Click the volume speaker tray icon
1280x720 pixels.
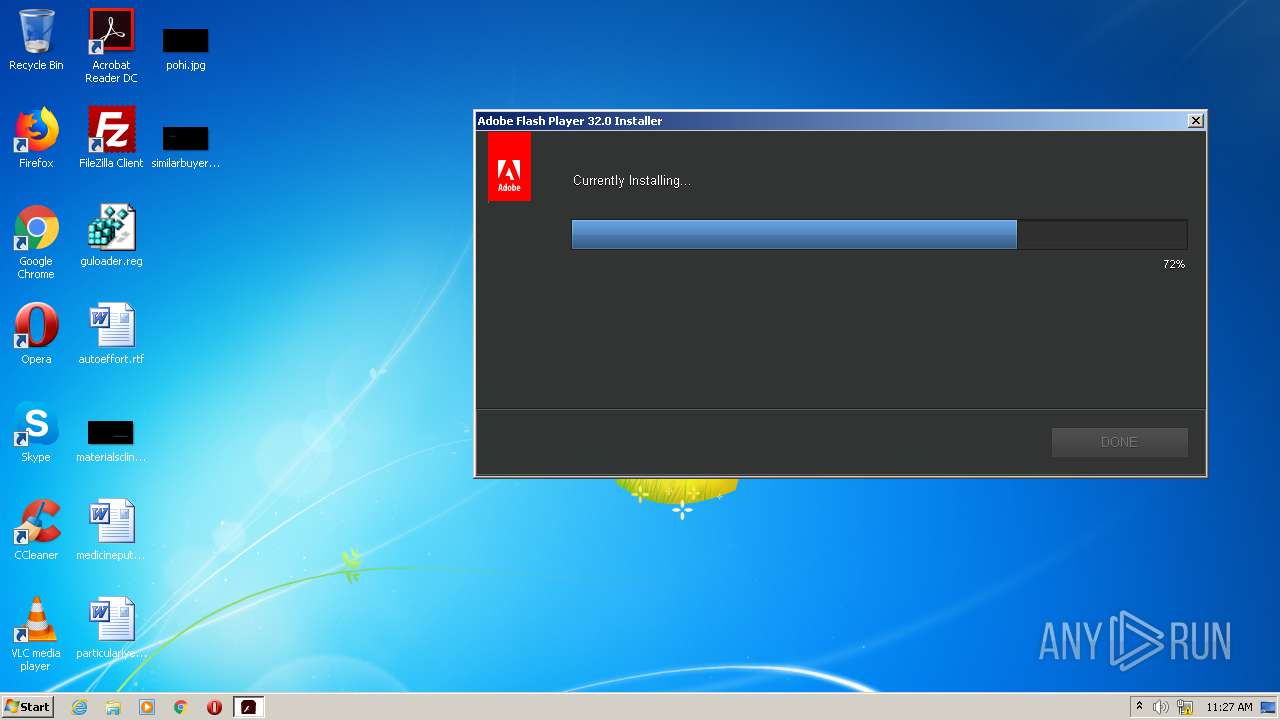pos(1160,707)
